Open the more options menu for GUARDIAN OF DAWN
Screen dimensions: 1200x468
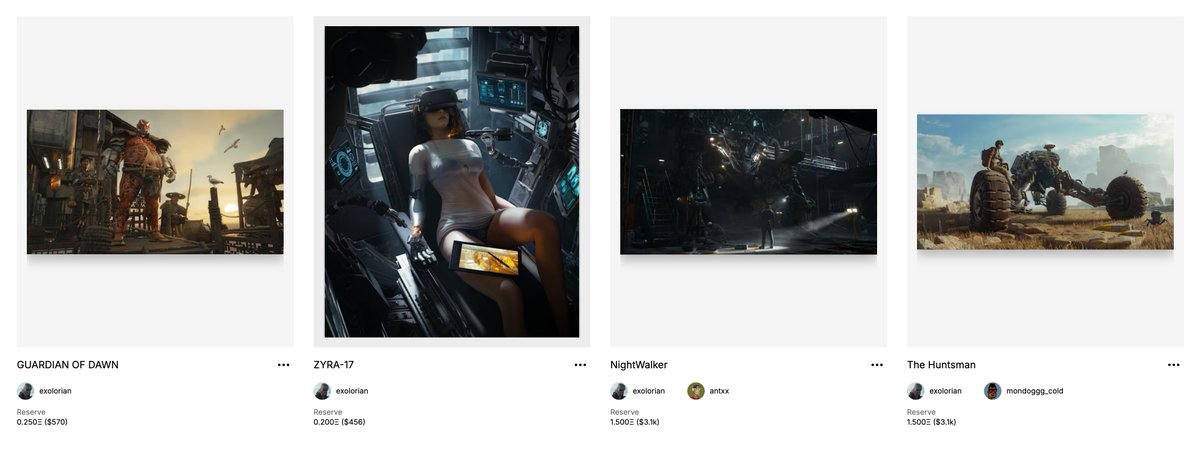tap(283, 365)
